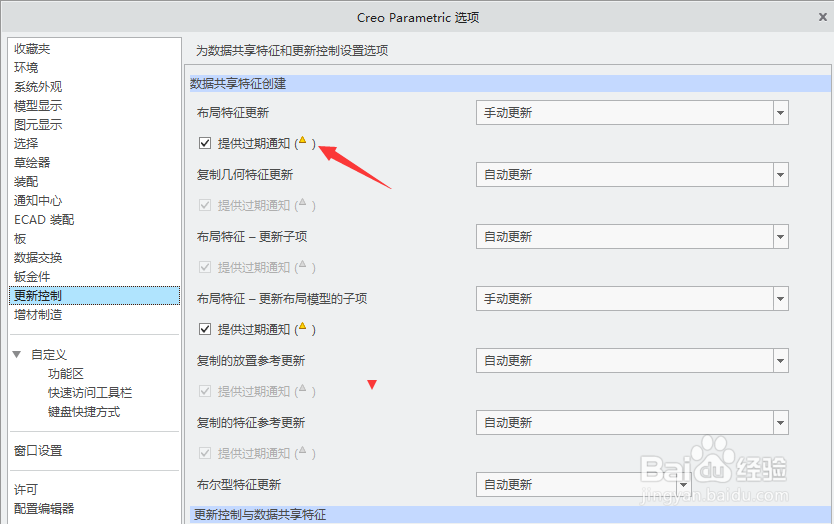Image resolution: width=834 pixels, height=524 pixels.
Task: Uncheck 提供过期通知 under 更新布局模型的子项
Action: pyautogui.click(x=205, y=329)
